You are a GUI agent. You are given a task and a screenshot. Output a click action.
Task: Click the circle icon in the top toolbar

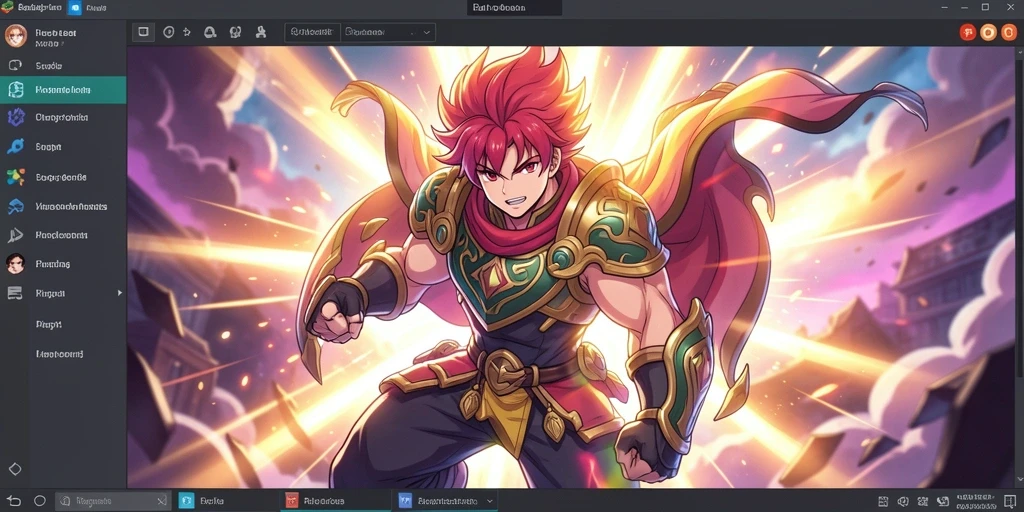coord(168,32)
